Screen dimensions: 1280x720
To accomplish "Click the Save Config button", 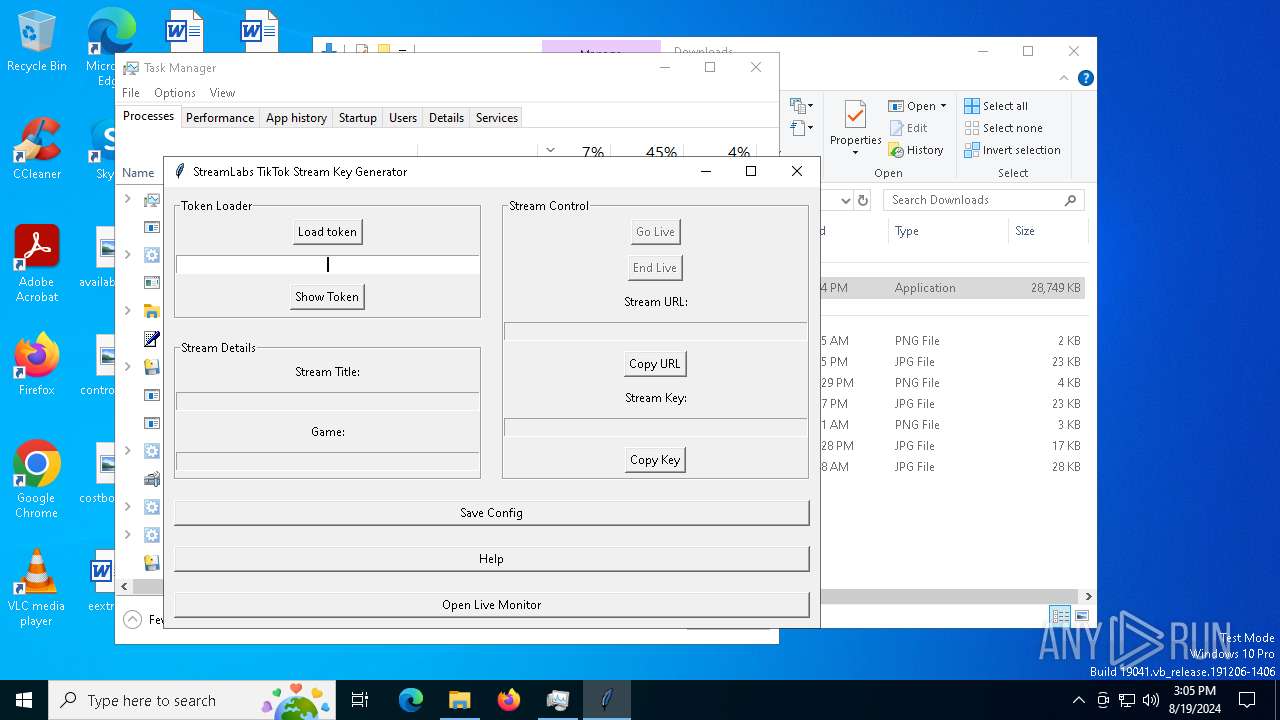I will pos(491,513).
